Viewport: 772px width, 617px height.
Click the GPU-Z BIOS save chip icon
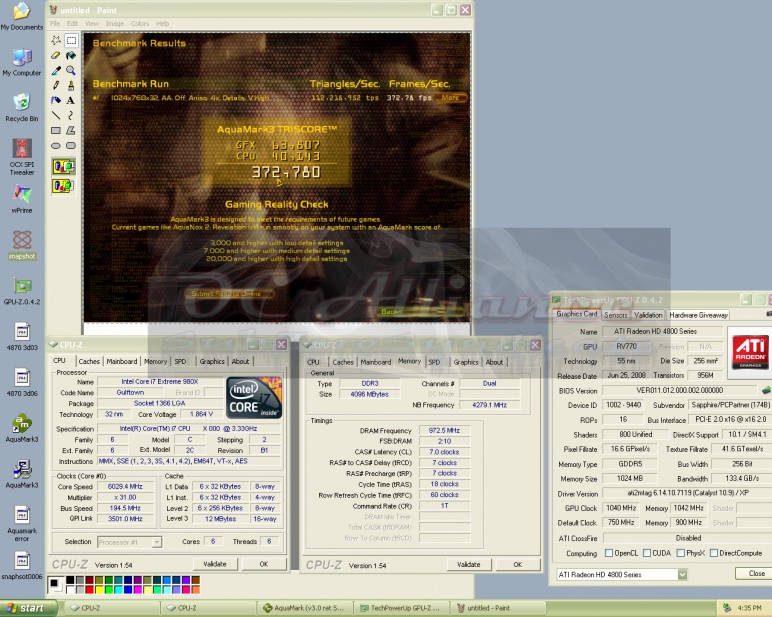pyautogui.click(x=765, y=391)
